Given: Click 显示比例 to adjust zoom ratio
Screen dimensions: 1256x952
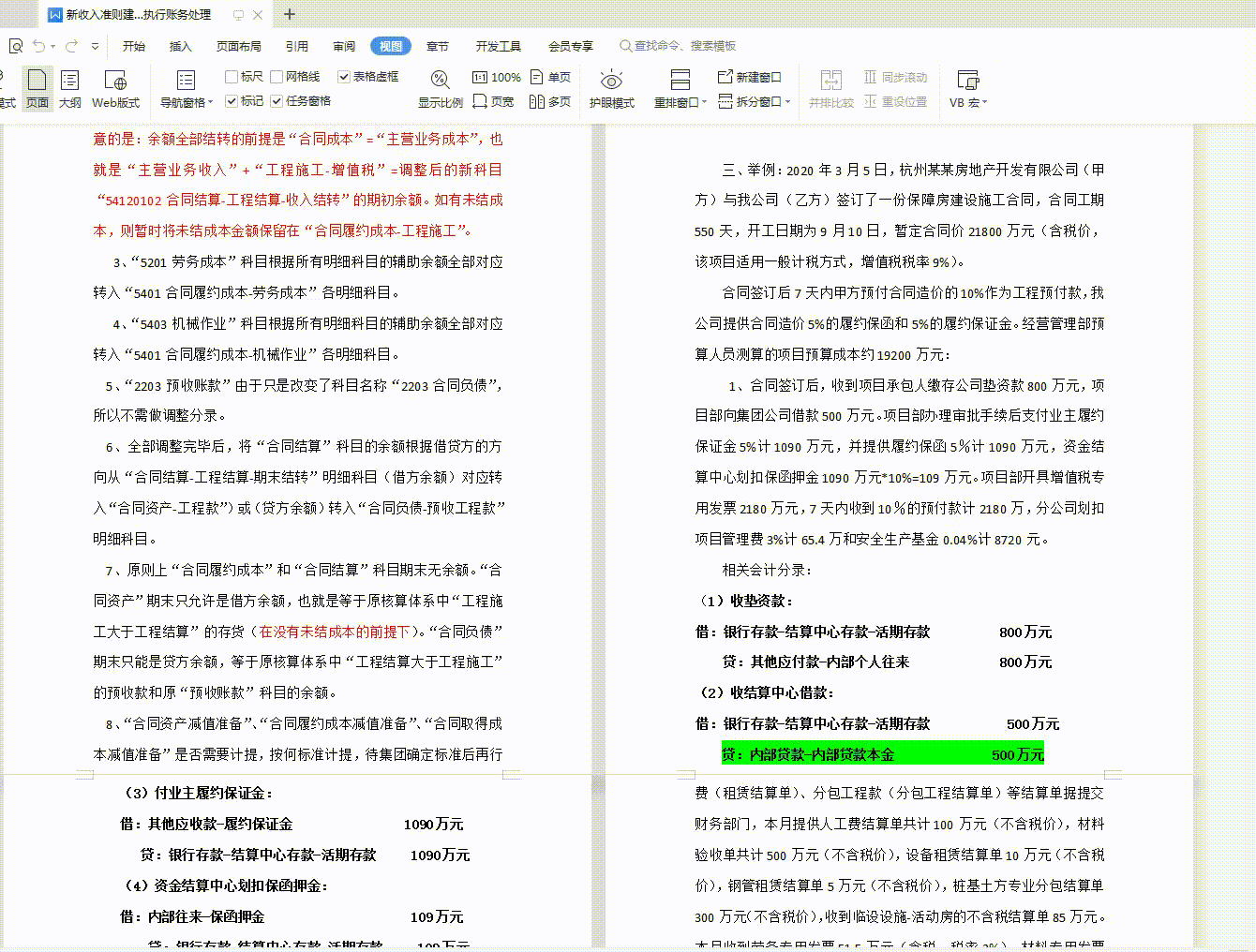Looking at the screenshot, I should tap(439, 87).
